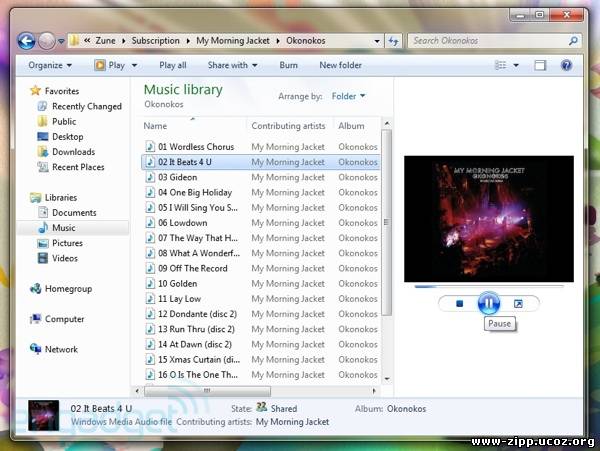Toggle the preview pane button
The height and width of the screenshot is (451, 600).
coord(540,65)
